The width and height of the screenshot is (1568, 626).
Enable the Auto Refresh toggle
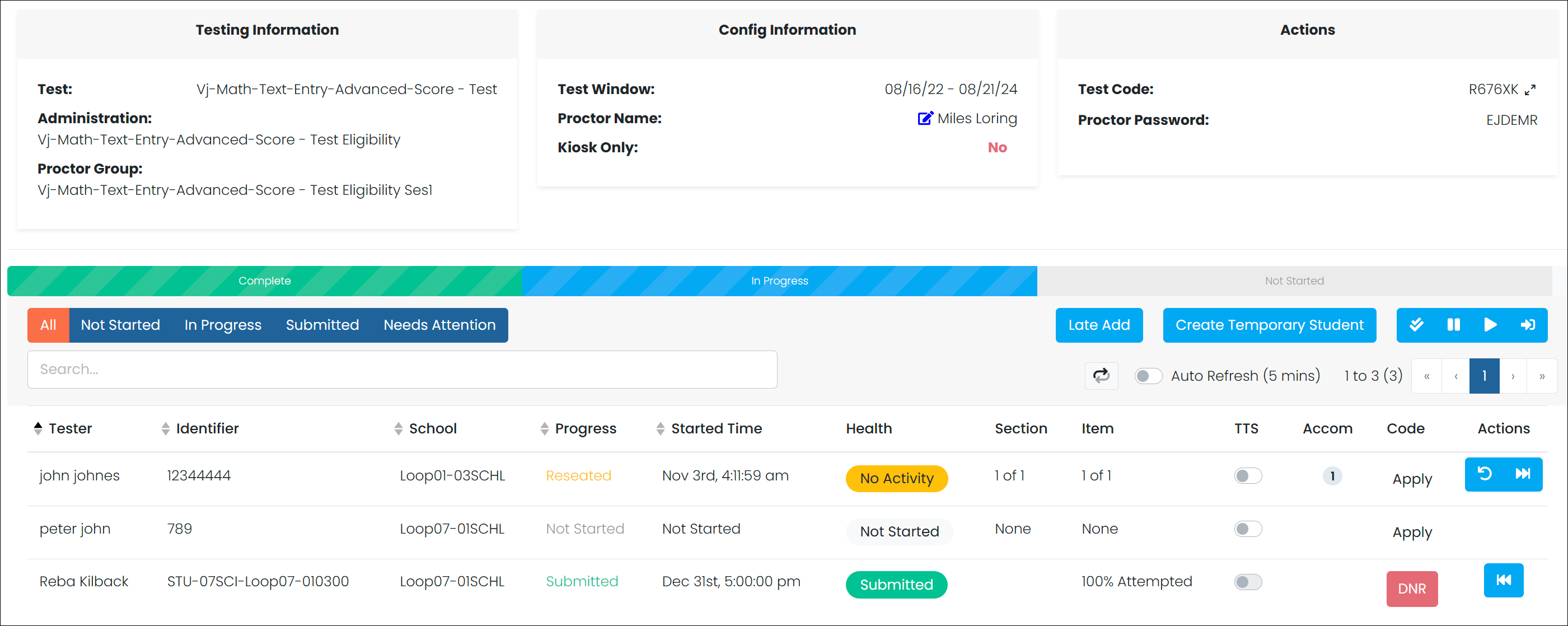pyautogui.click(x=1148, y=376)
